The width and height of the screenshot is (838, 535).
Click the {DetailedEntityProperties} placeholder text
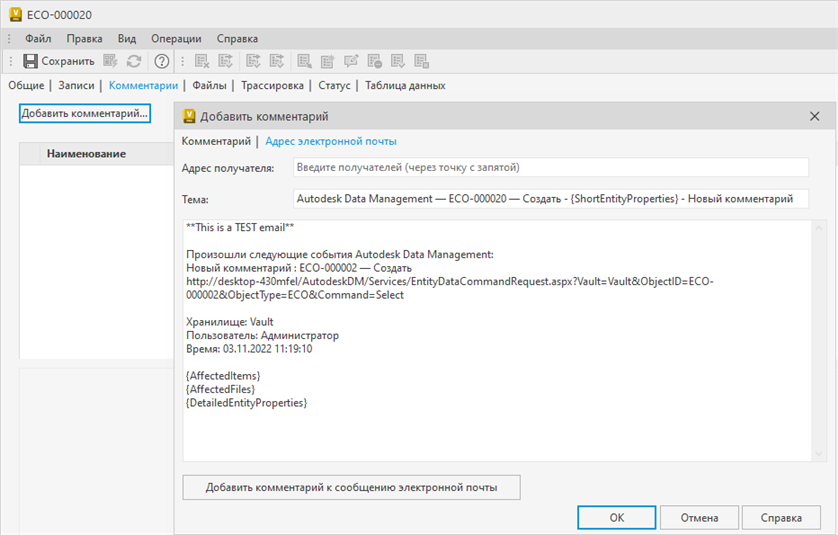click(x=246, y=402)
